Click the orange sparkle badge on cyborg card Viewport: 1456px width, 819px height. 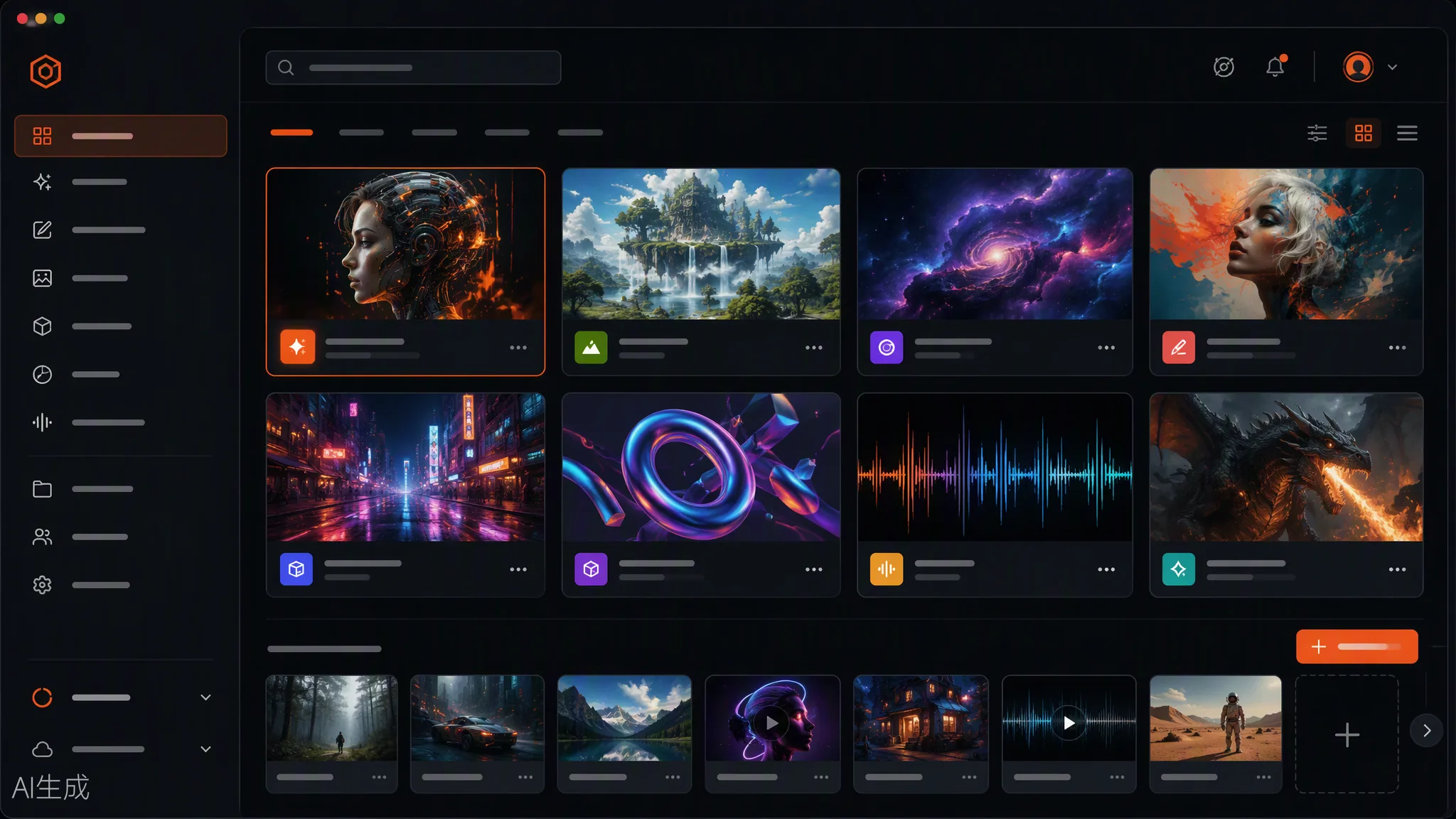(x=297, y=347)
